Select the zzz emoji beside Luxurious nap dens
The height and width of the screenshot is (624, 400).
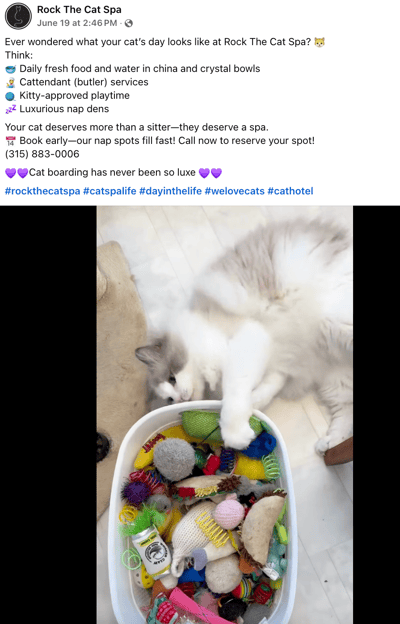pyautogui.click(x=10, y=109)
